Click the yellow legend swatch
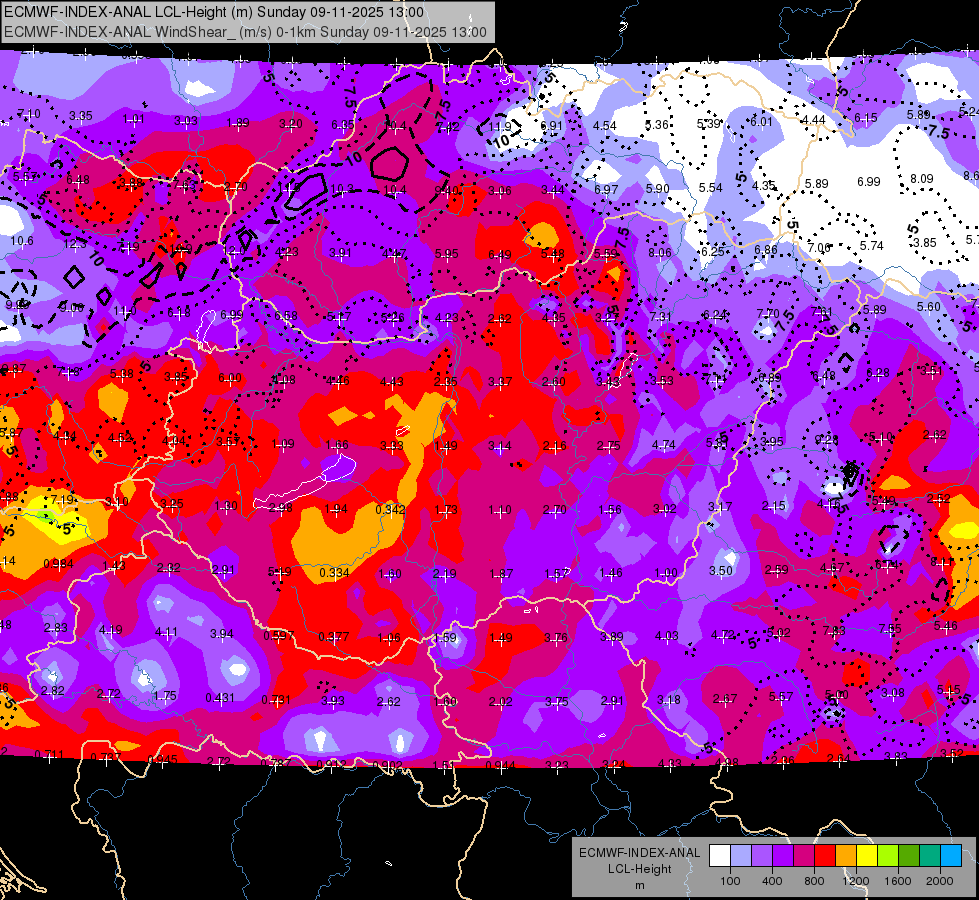 (x=867, y=856)
